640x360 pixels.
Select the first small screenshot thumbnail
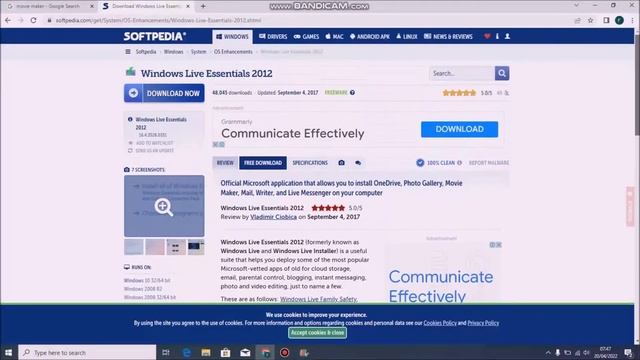134,247
